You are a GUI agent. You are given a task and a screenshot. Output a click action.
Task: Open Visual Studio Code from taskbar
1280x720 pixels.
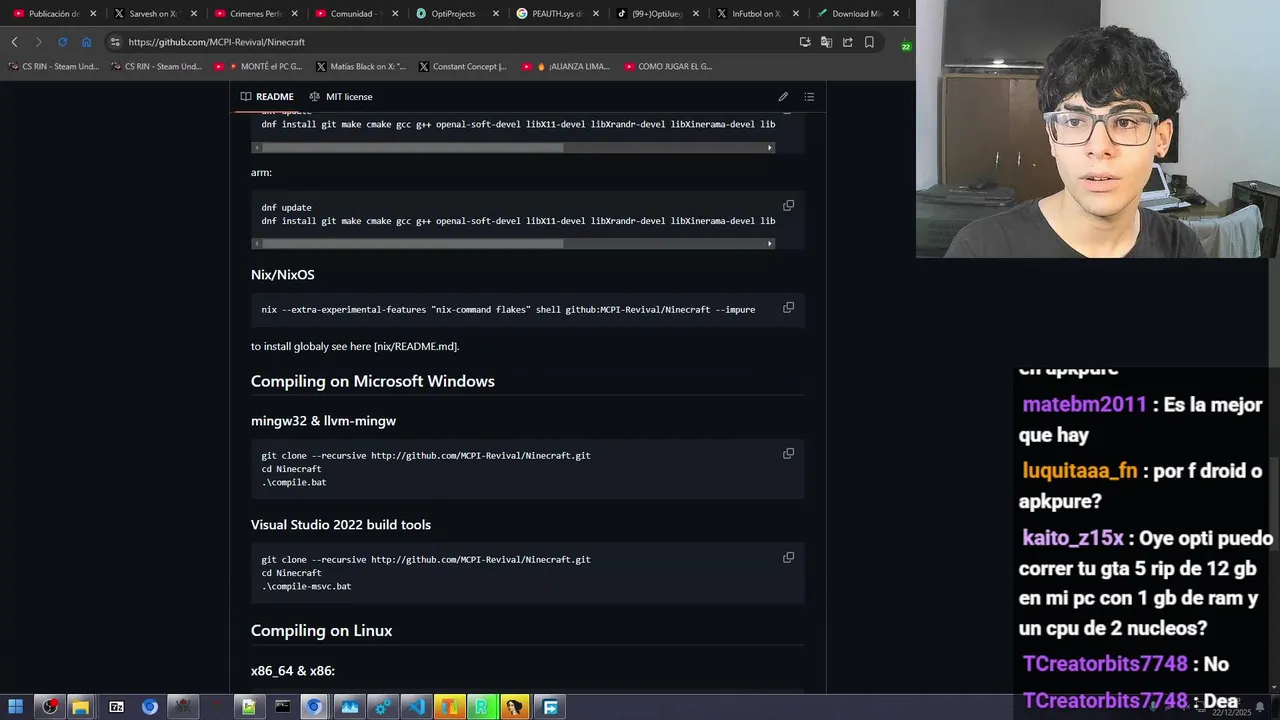(x=415, y=707)
